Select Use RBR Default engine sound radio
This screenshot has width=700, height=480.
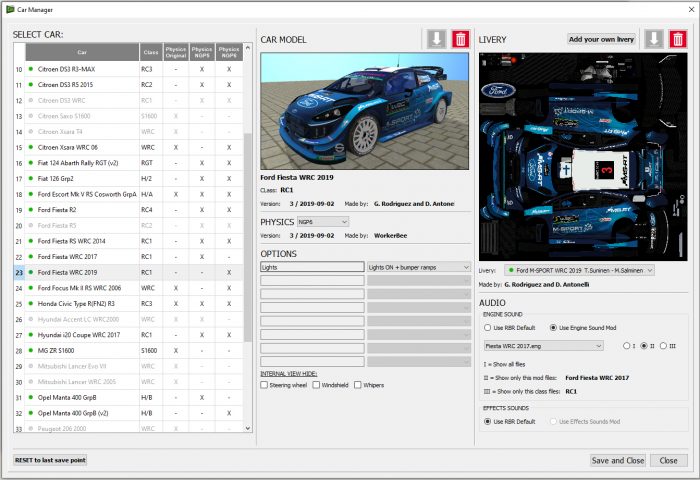pyautogui.click(x=488, y=327)
